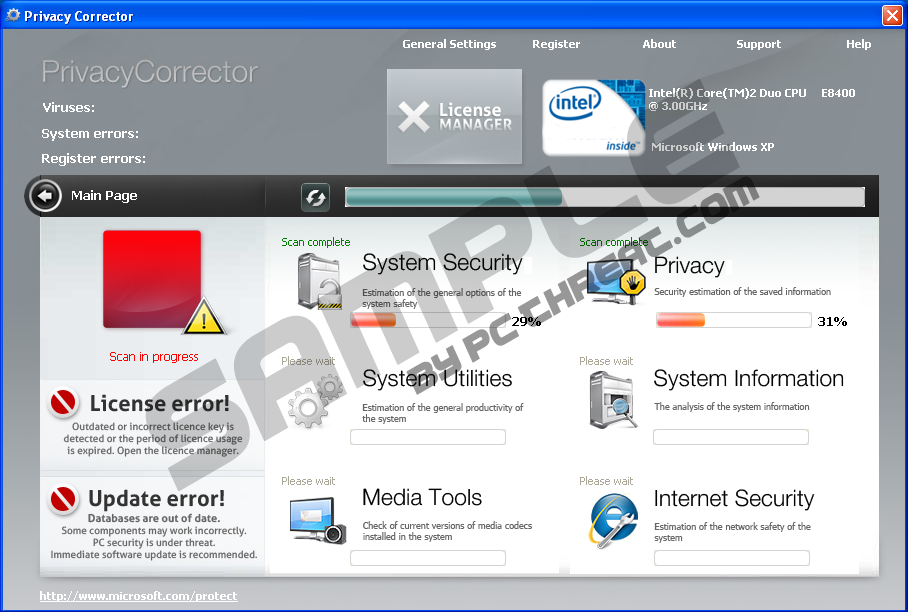Click the System Information magnifier icon
The width and height of the screenshot is (908, 612).
coord(613,401)
